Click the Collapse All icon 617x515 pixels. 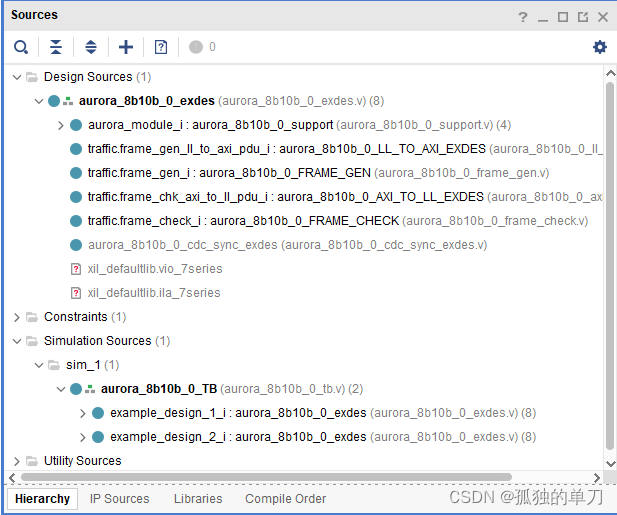pos(56,47)
